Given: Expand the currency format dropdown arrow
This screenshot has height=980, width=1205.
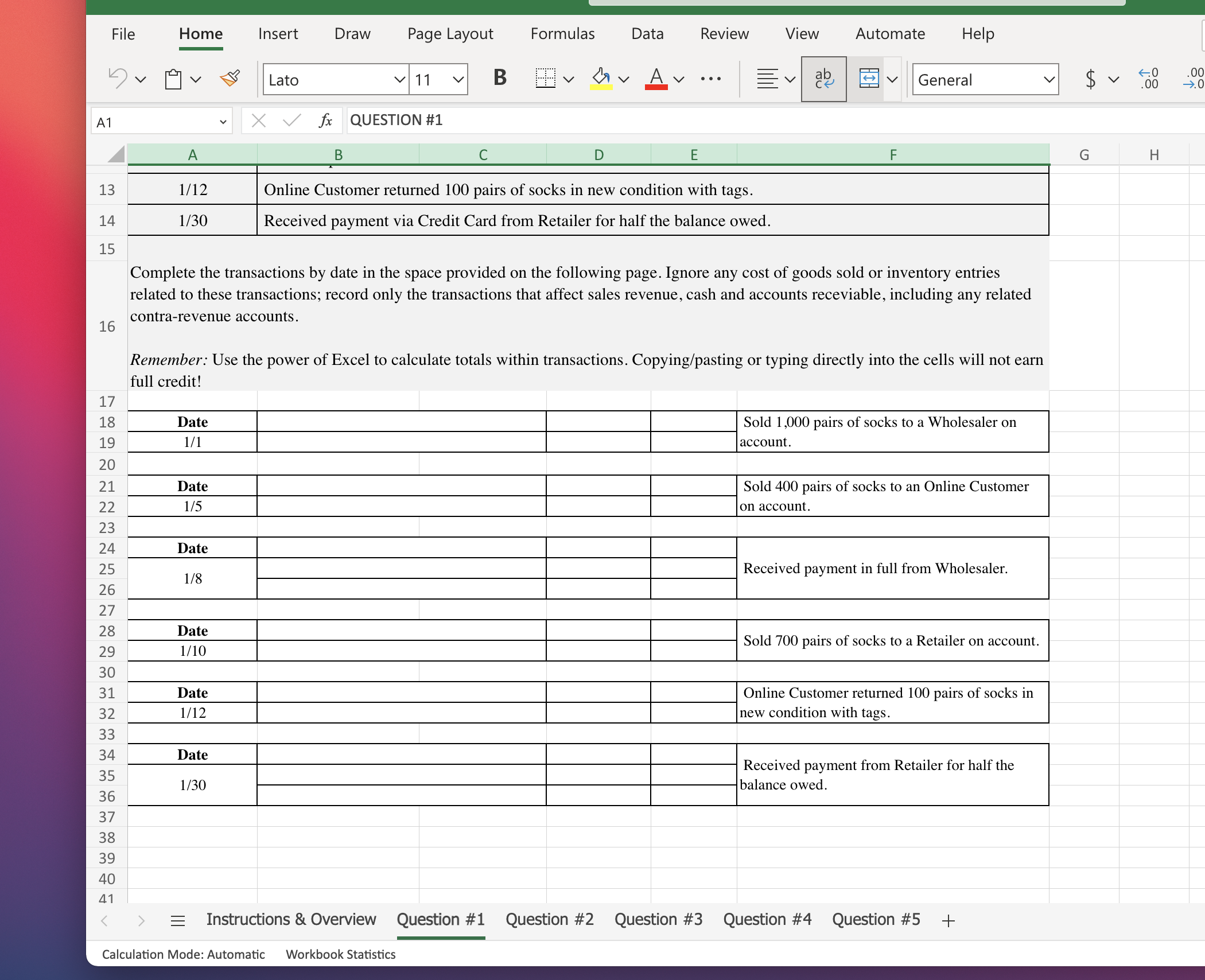Looking at the screenshot, I should click(1114, 80).
